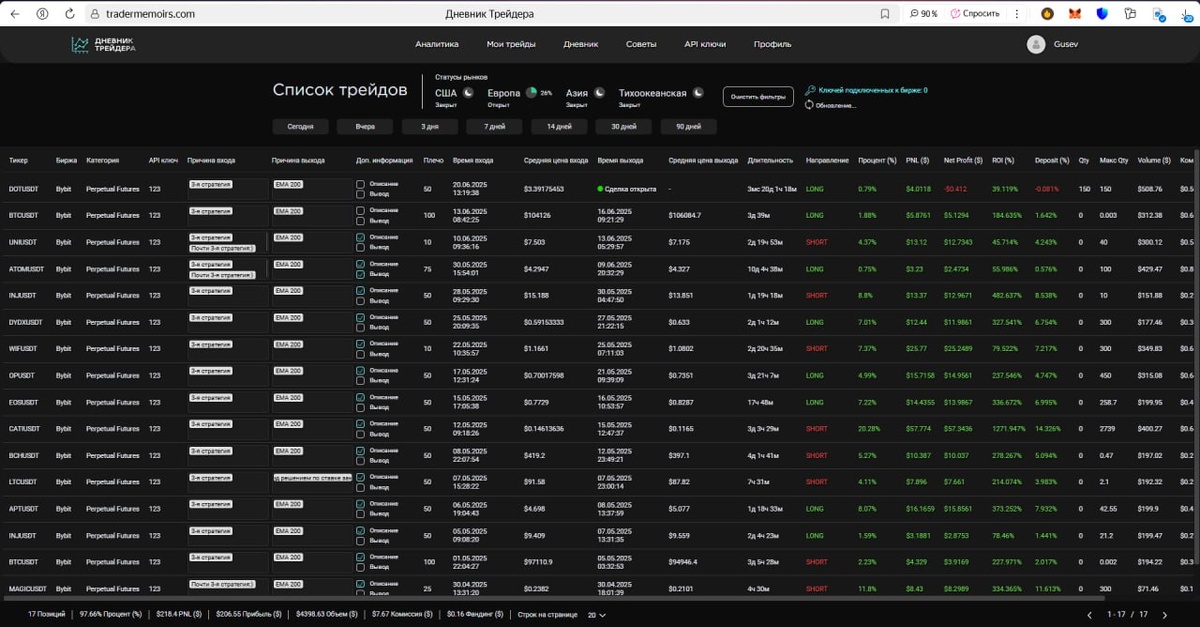Toggle Описание checkbox in UNIUSDT row

(360, 237)
